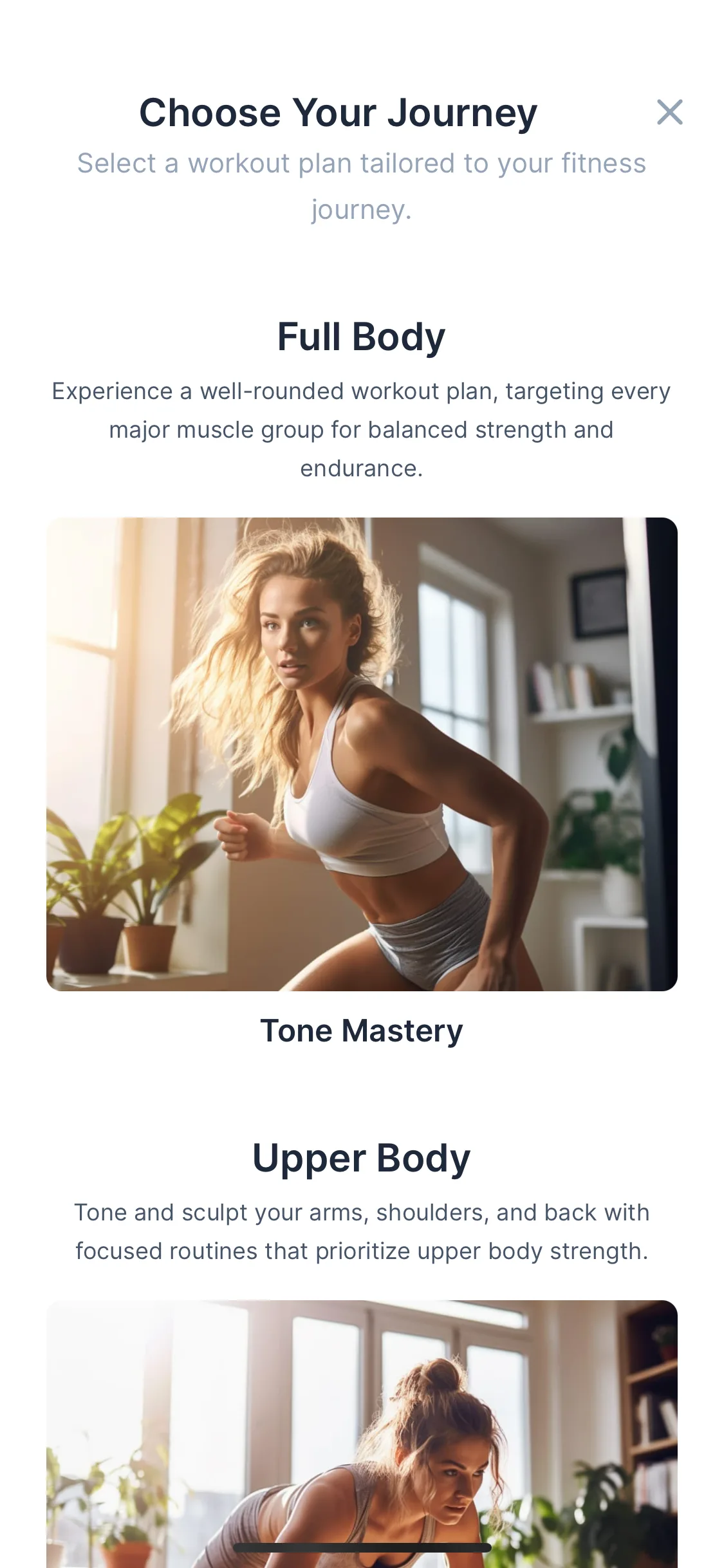Open the Upper Body workout photo

[x=362, y=1433]
